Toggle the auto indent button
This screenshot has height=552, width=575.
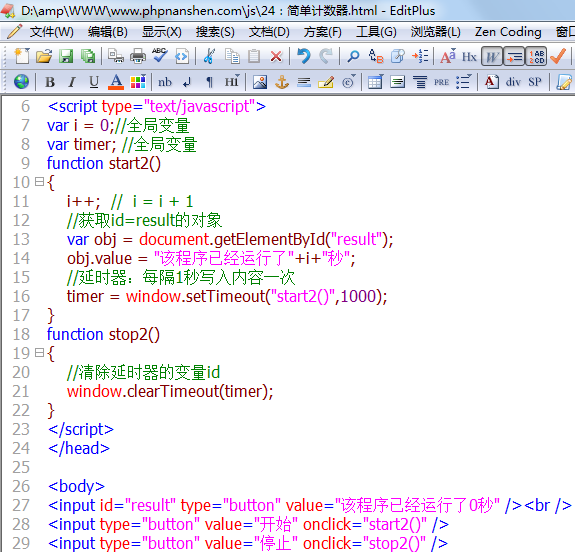[x=514, y=56]
